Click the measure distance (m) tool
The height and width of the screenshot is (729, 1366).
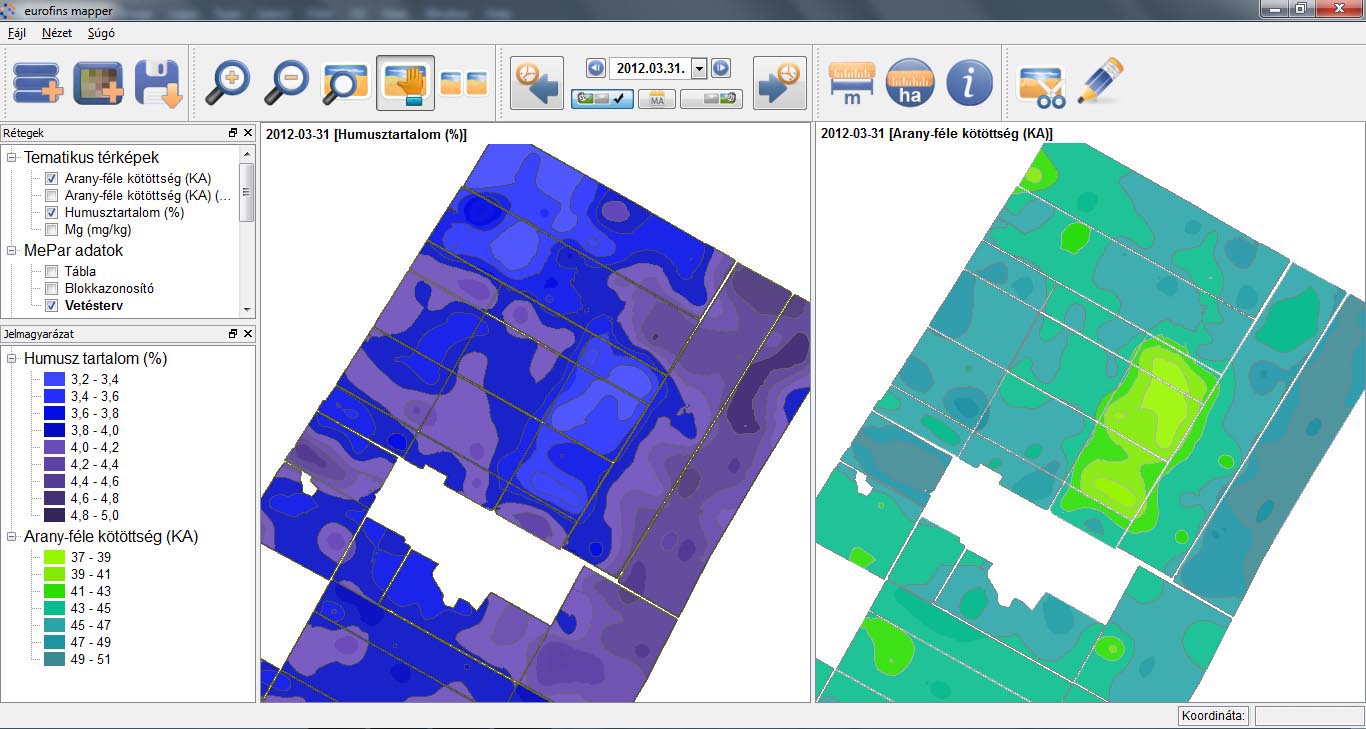pyautogui.click(x=852, y=83)
